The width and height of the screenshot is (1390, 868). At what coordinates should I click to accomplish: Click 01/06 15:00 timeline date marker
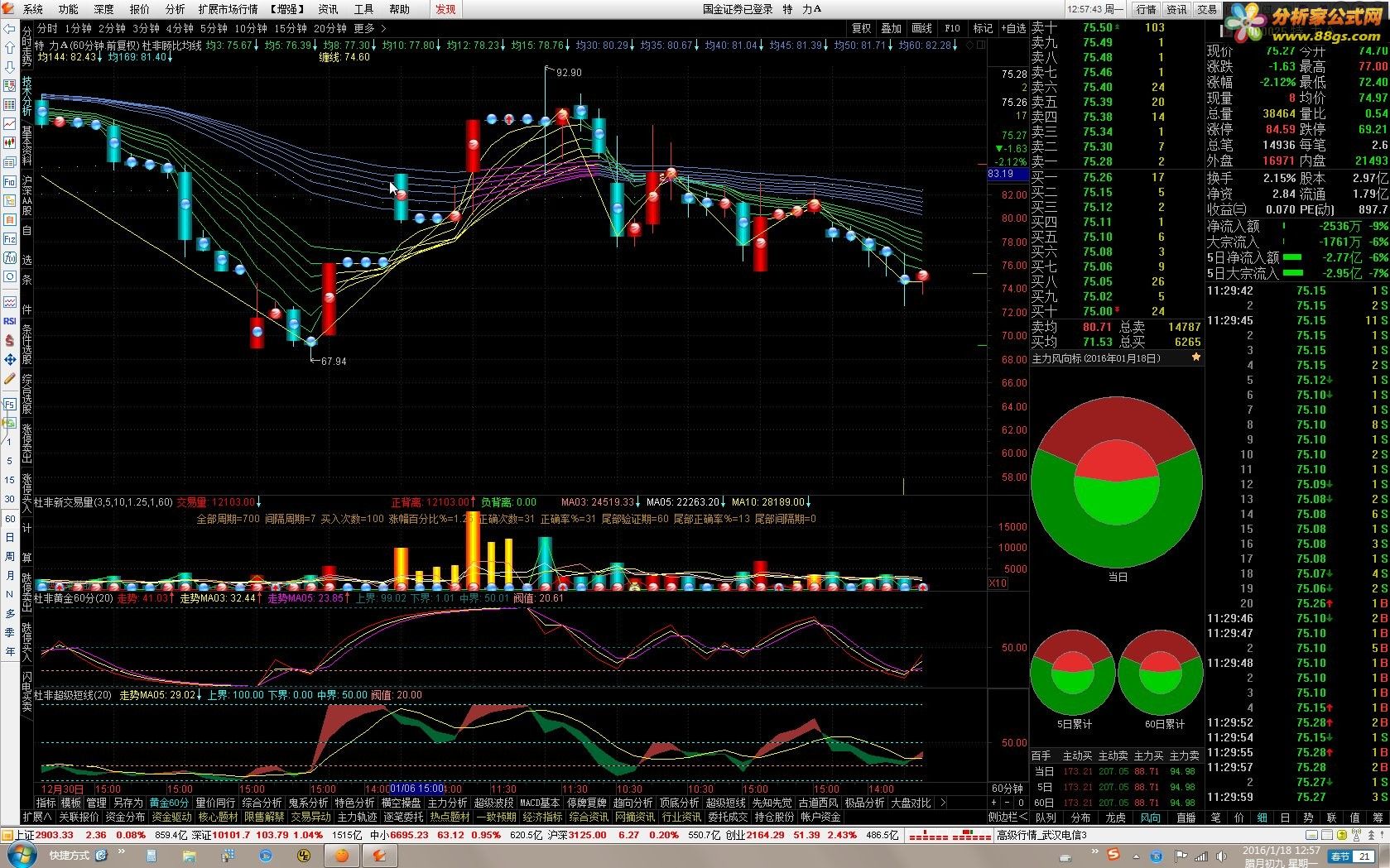pyautogui.click(x=417, y=789)
